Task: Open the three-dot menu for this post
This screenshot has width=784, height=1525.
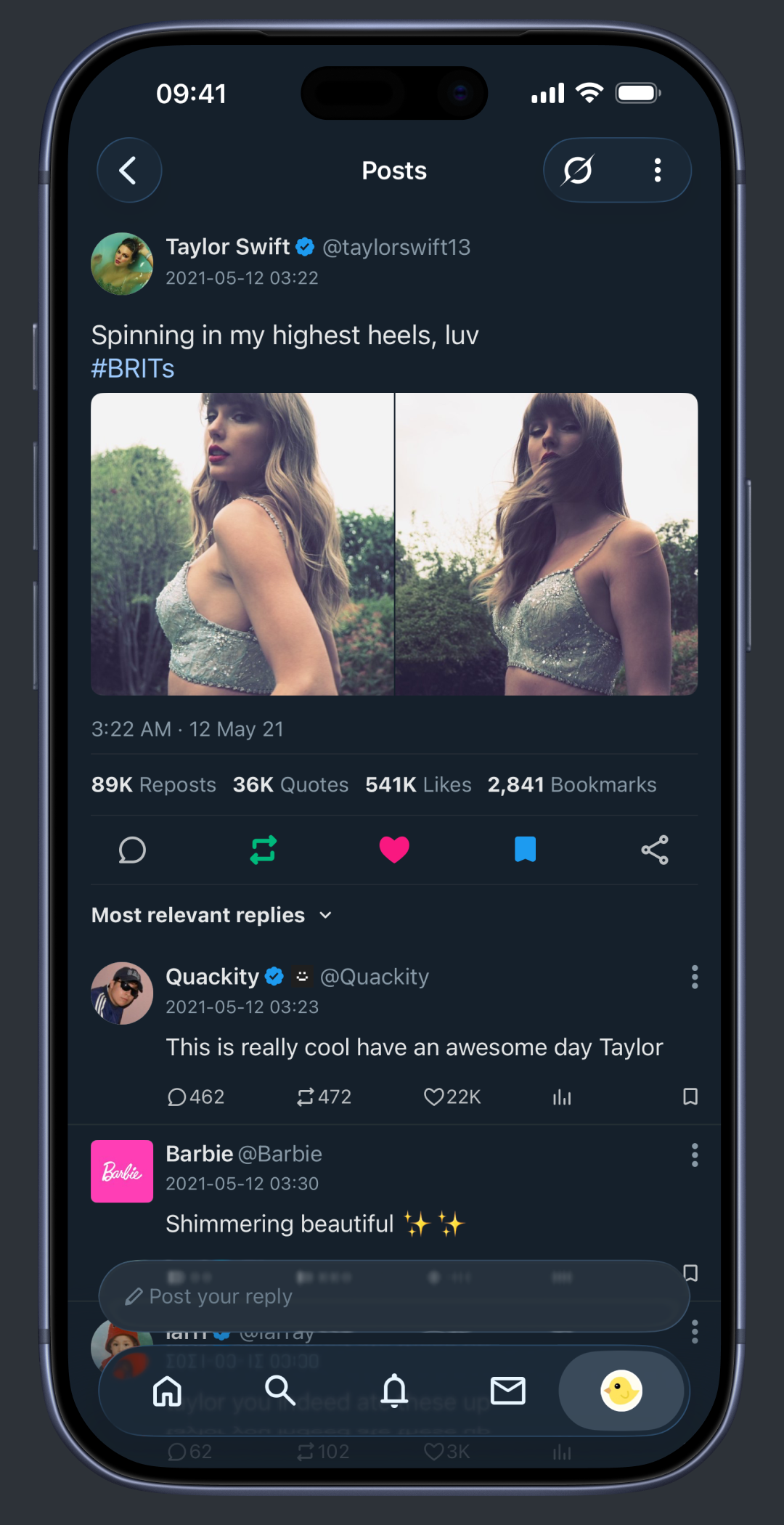Action: (657, 170)
